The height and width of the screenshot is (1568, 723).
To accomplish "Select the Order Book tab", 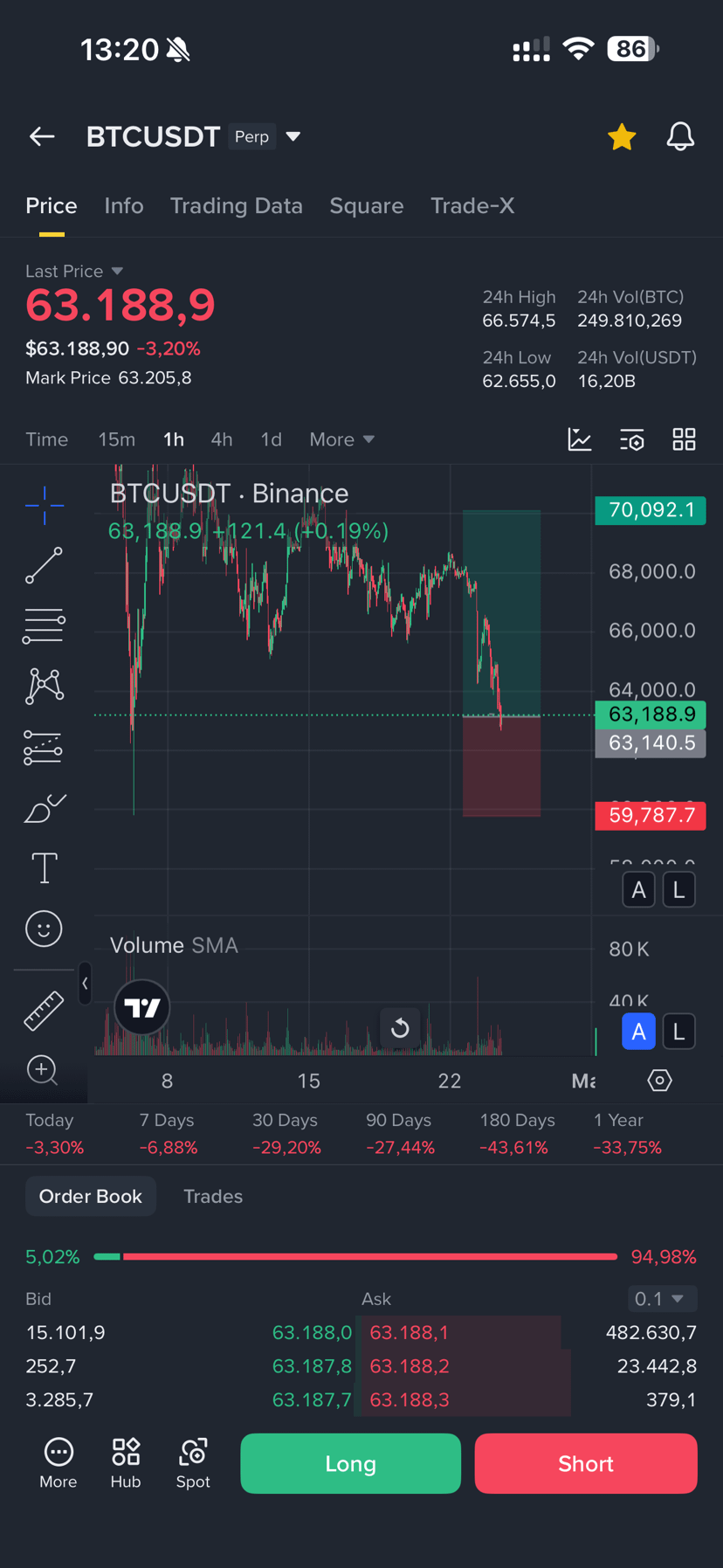I will (x=91, y=1197).
